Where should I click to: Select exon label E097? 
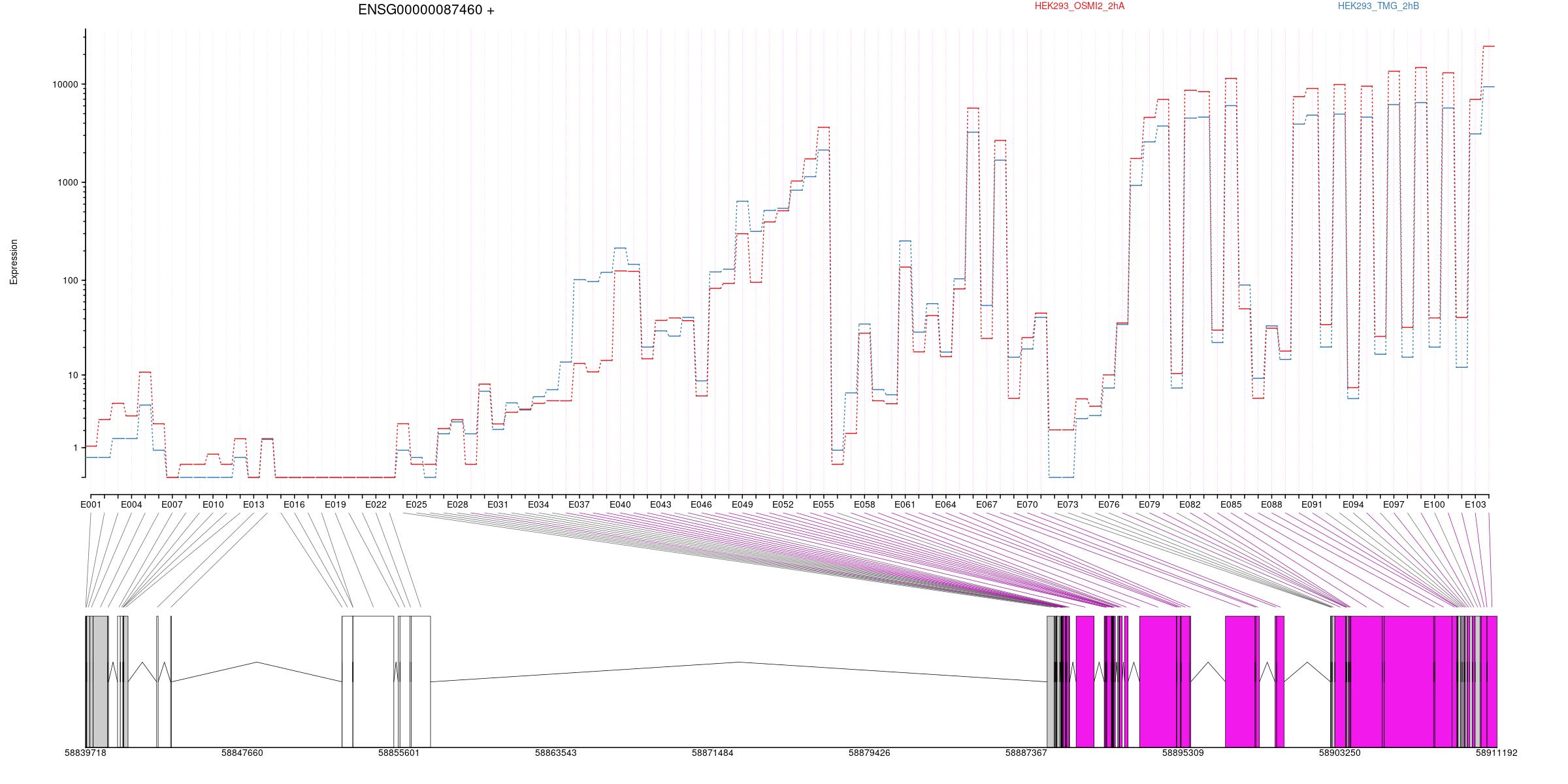(x=1394, y=505)
